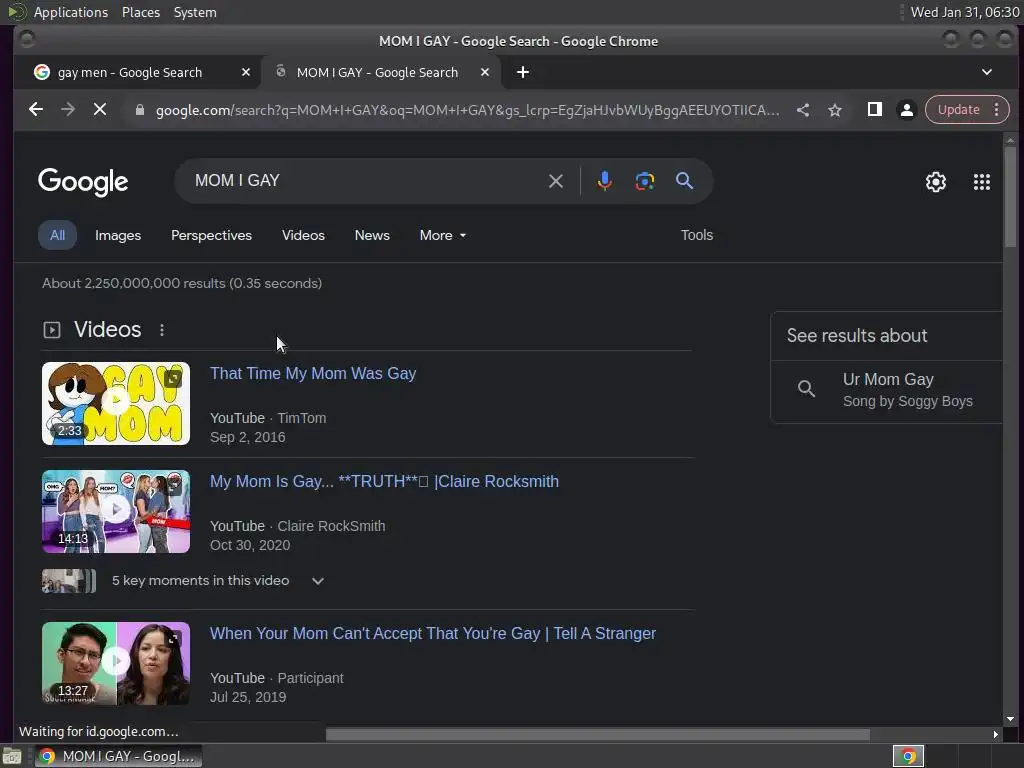The width and height of the screenshot is (1024, 768).
Task: Play the GAY MOM video thumbnail
Action: click(x=116, y=404)
